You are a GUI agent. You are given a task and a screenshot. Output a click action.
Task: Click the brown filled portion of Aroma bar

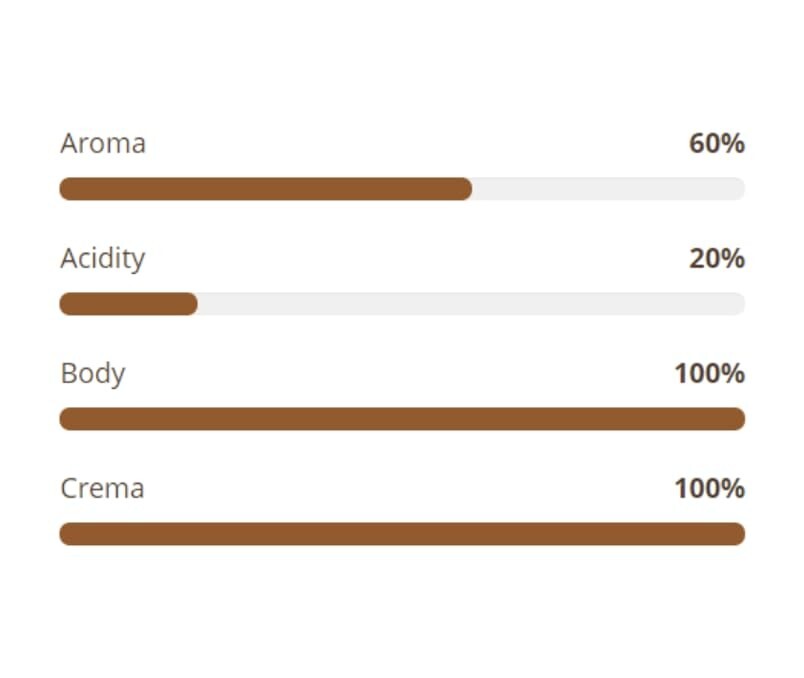tap(265, 189)
